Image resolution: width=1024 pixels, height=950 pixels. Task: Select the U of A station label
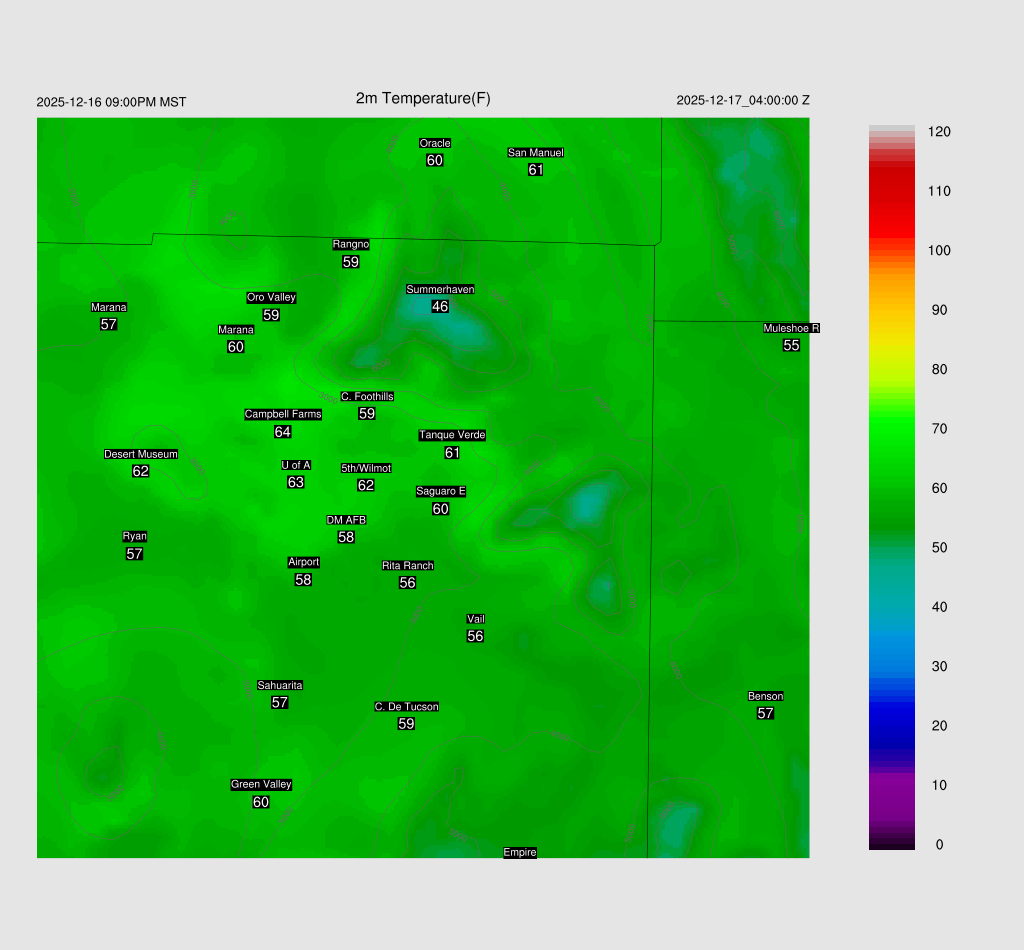coord(295,465)
